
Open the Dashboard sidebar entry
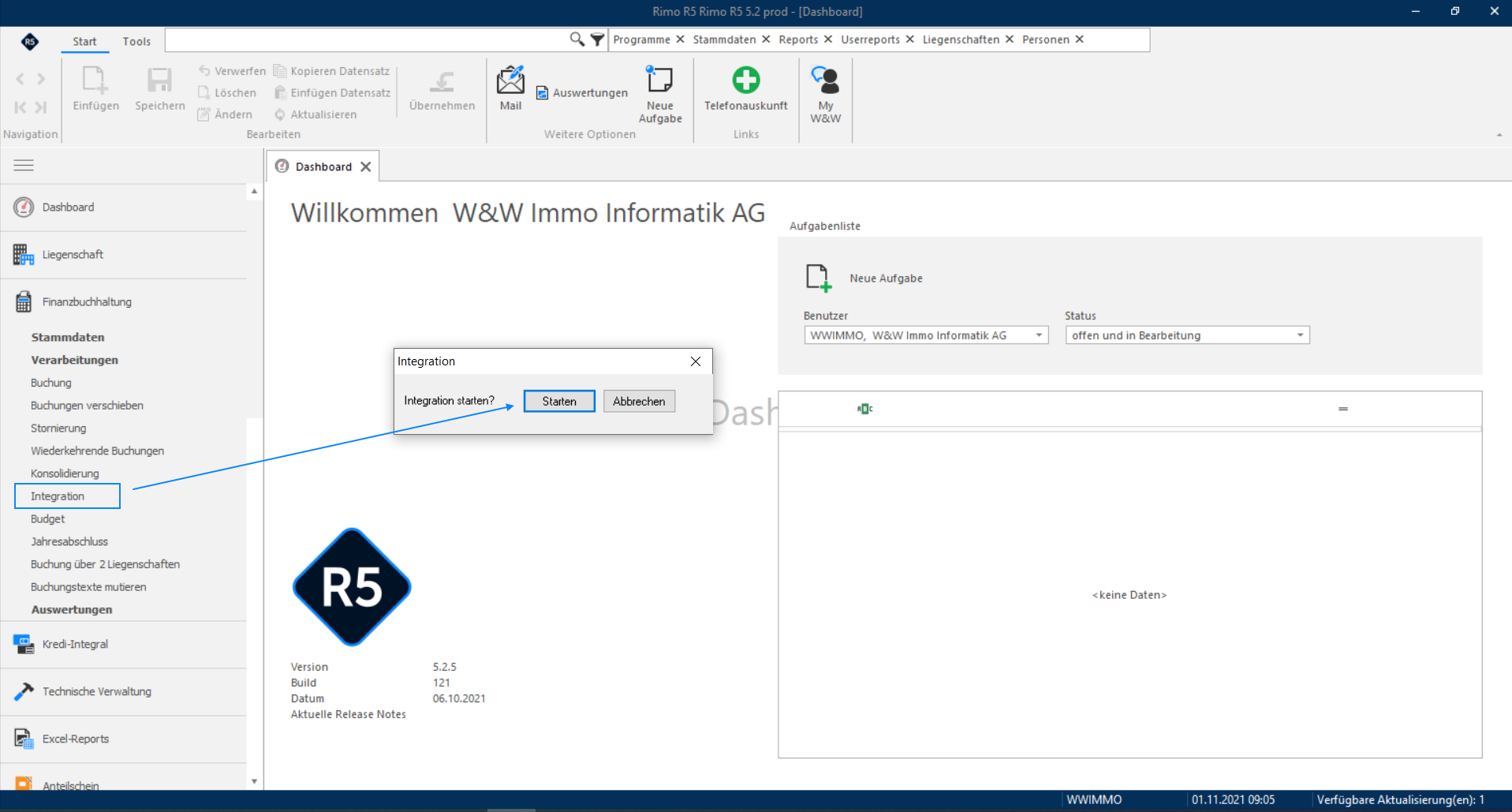click(x=124, y=208)
